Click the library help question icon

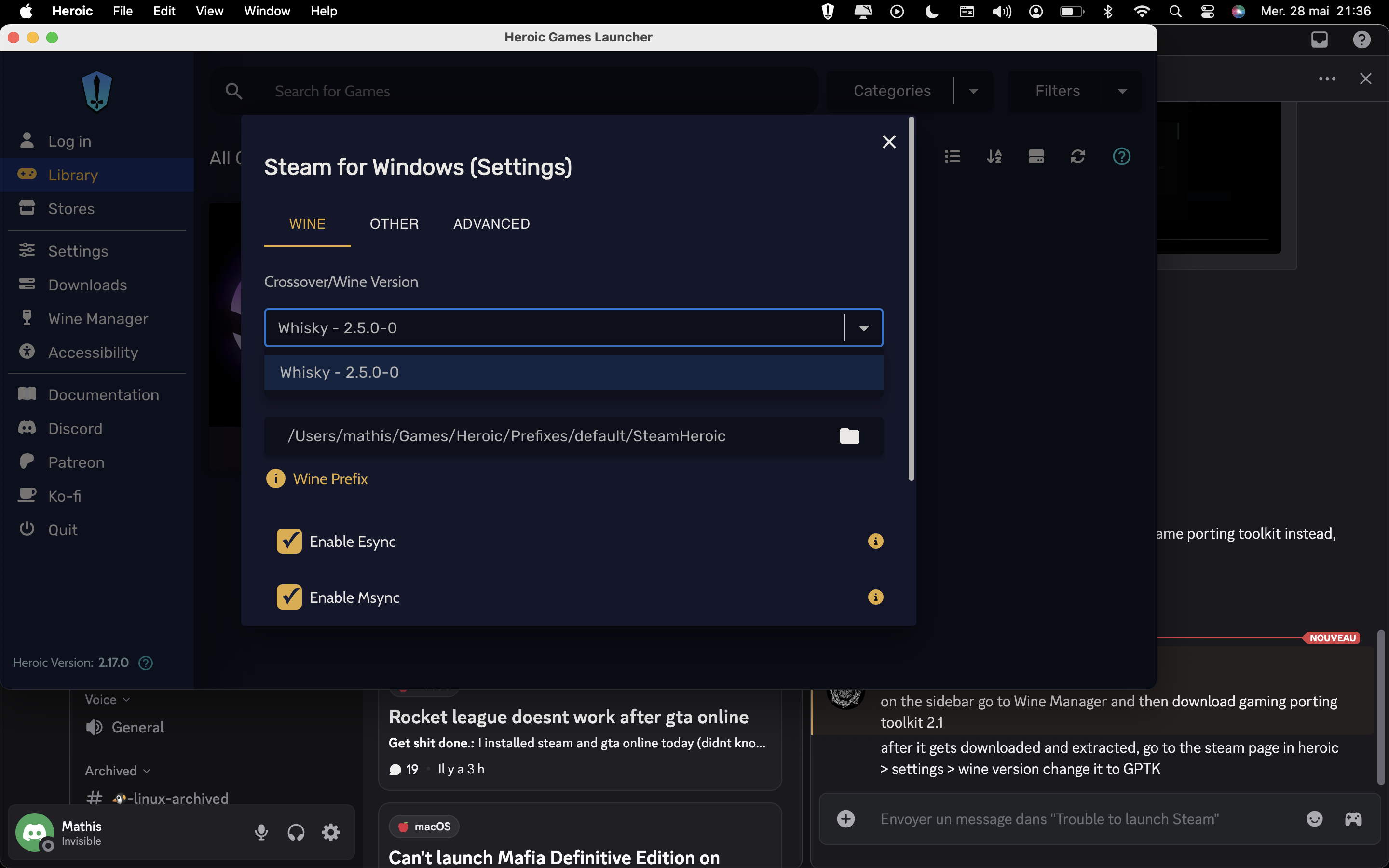1121,156
